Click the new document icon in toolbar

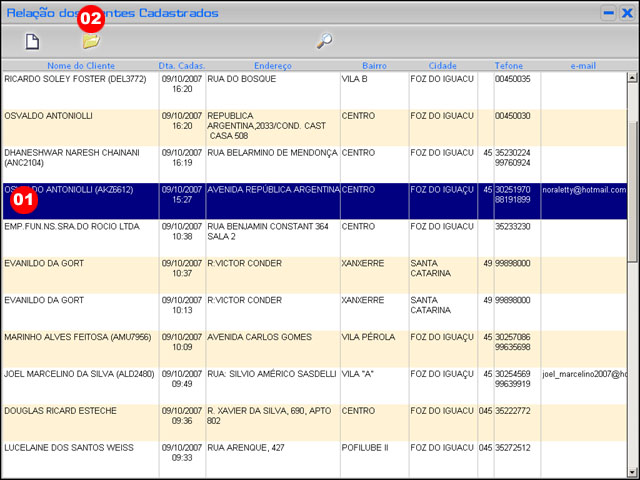pos(32,41)
